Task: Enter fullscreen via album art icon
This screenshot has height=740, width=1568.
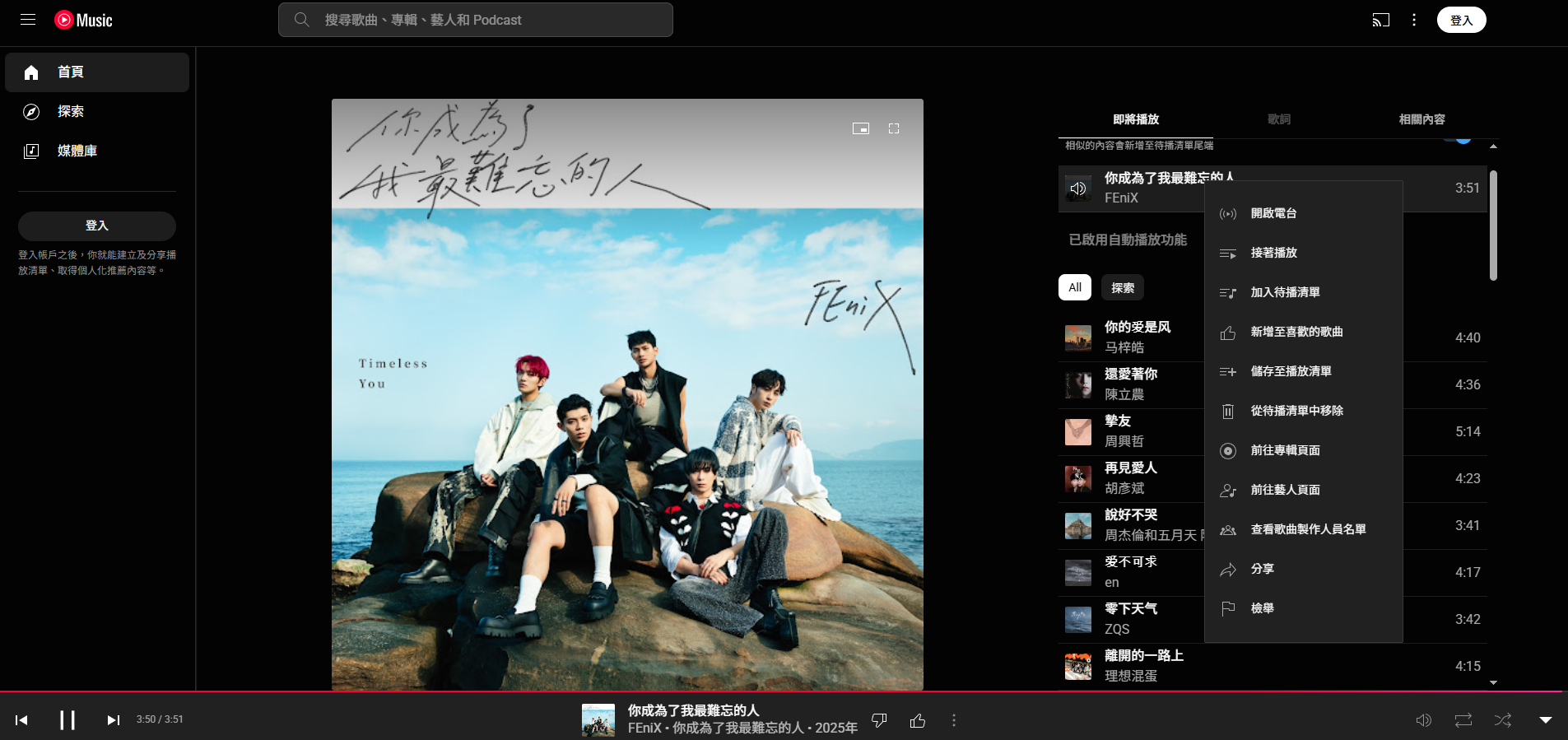Action: (x=894, y=128)
